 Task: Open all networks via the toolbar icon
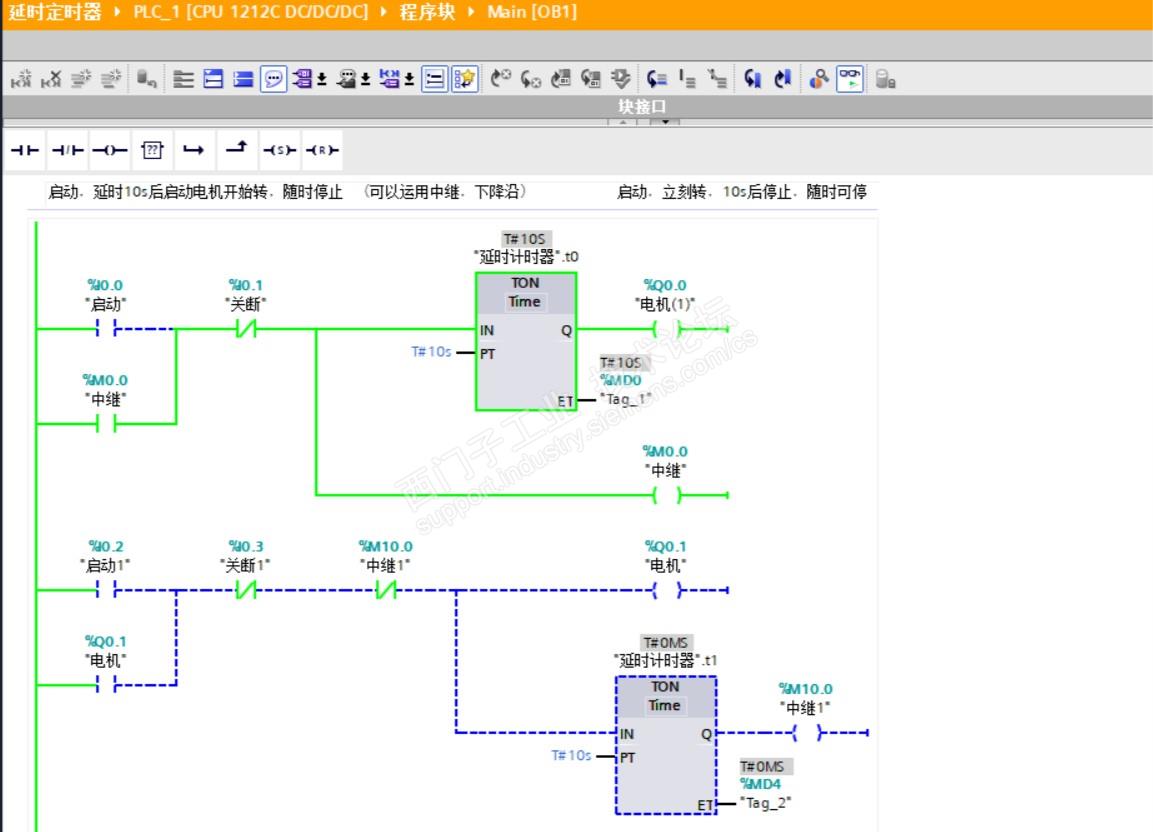tap(213, 79)
